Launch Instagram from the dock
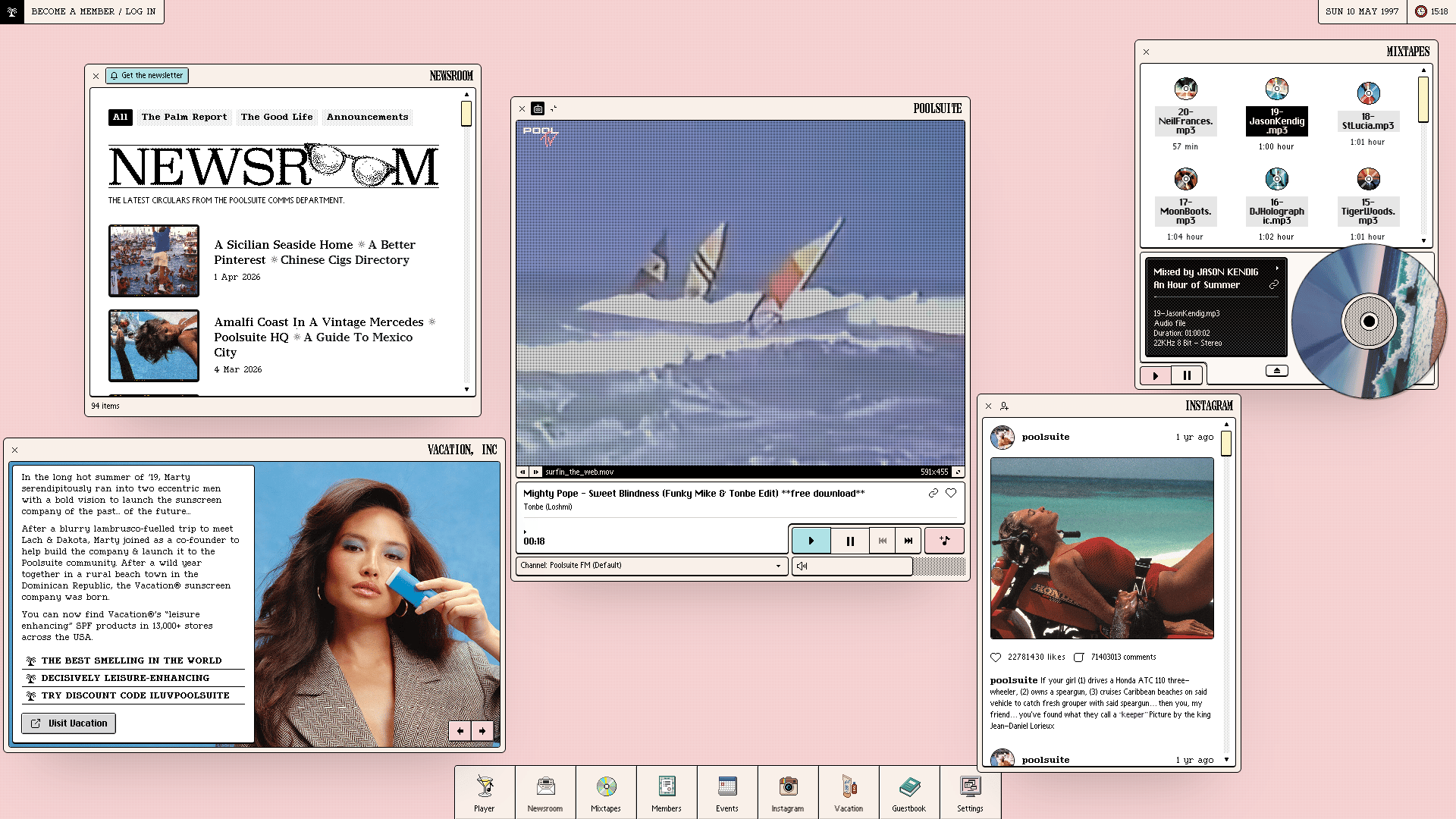 788,792
